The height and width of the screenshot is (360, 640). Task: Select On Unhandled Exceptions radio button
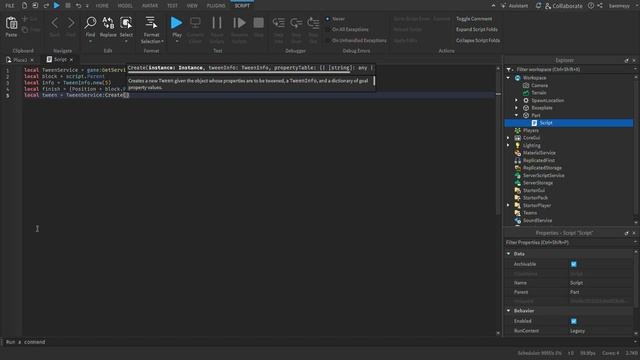click(x=327, y=40)
